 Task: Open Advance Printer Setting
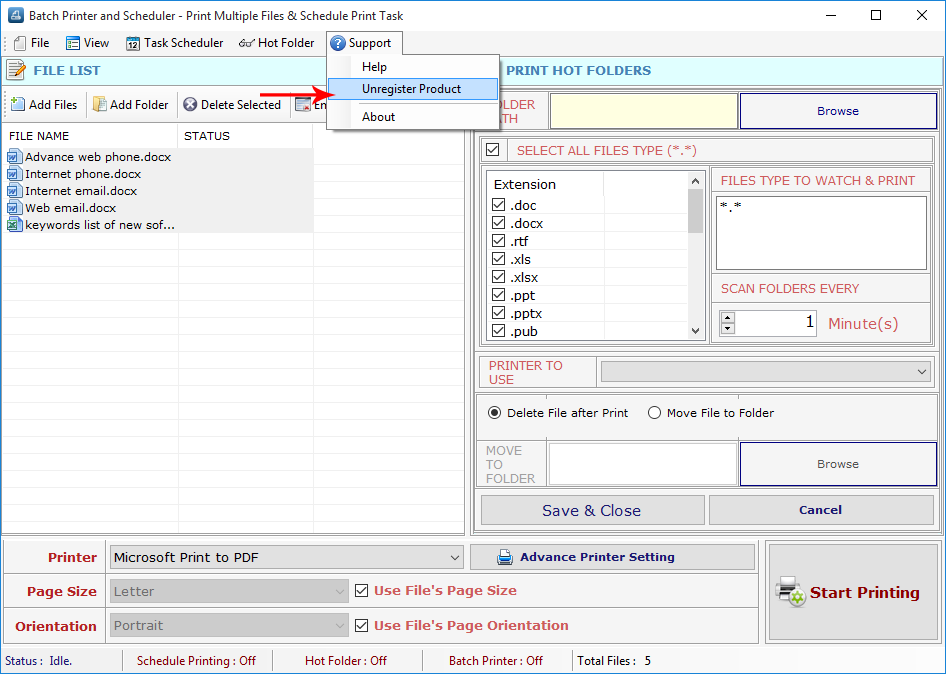pos(611,557)
